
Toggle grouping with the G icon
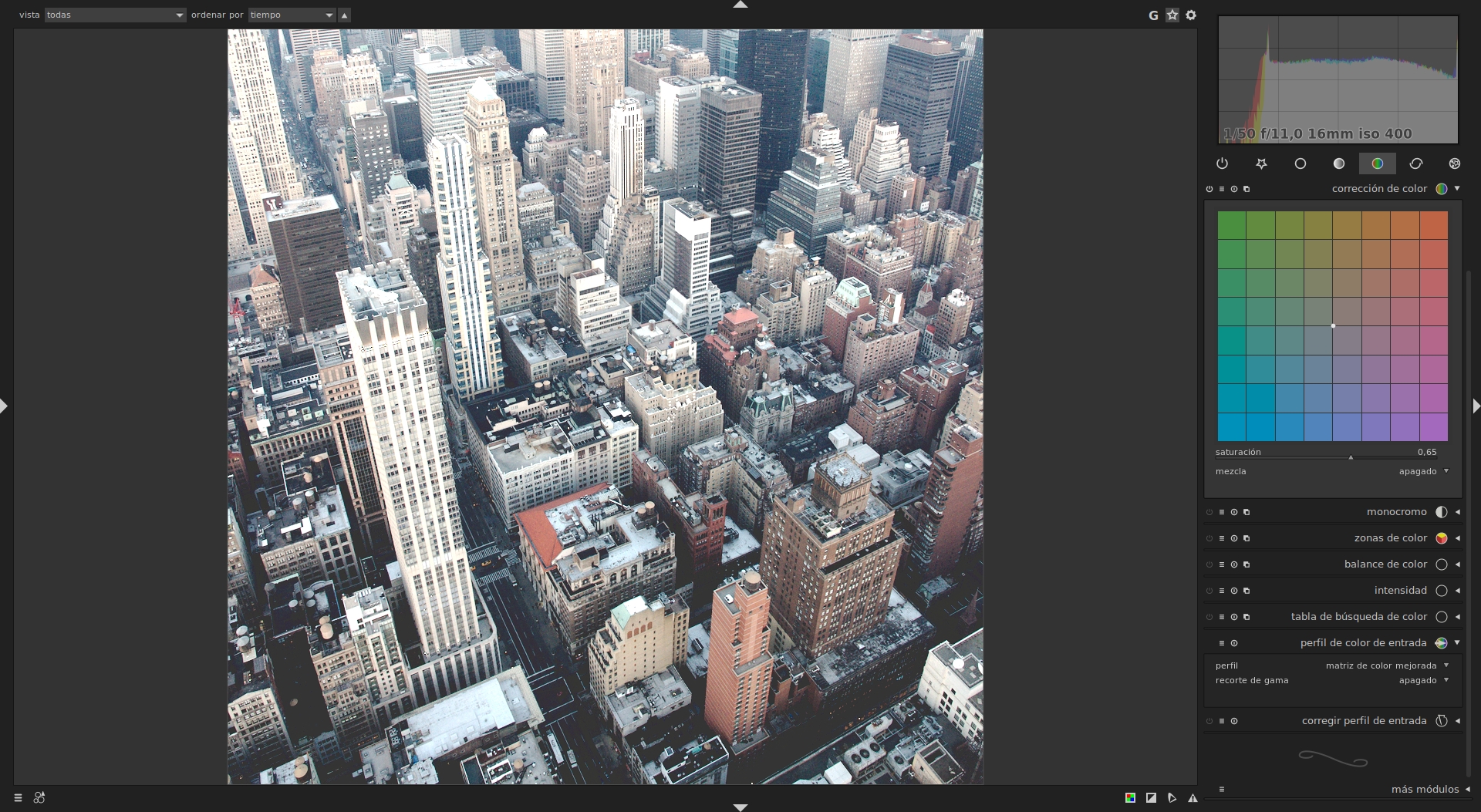pos(1153,15)
